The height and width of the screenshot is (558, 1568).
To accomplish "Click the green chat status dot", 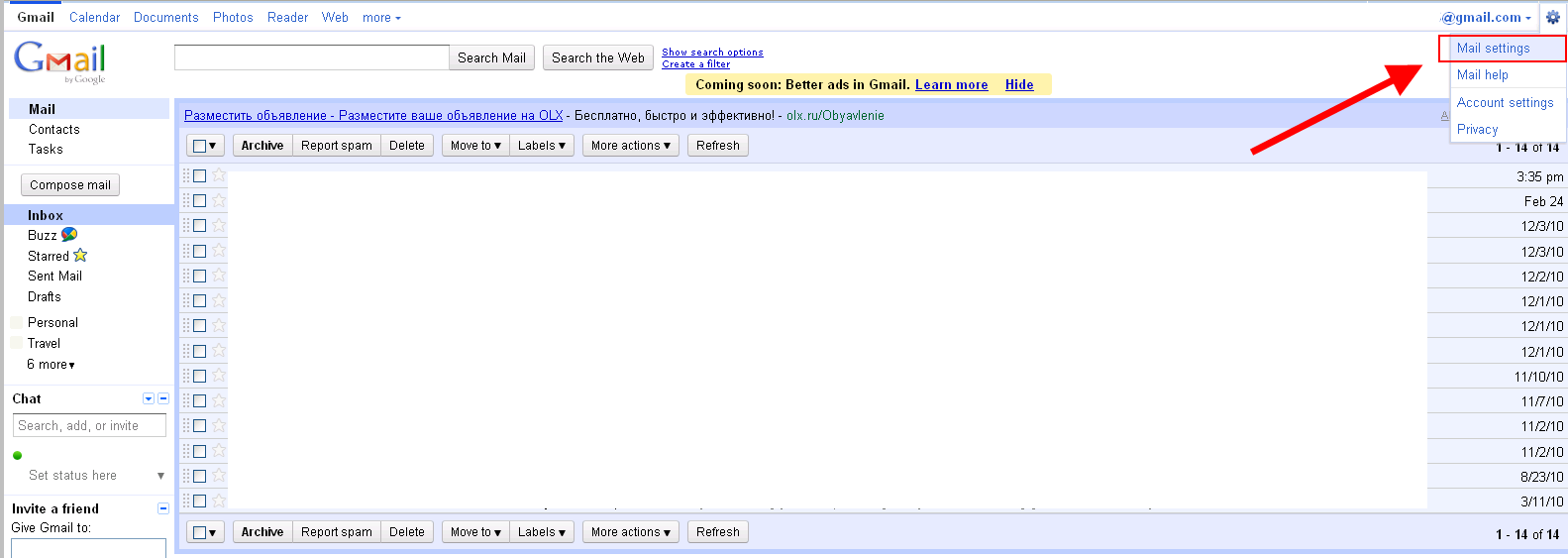I will pyautogui.click(x=17, y=456).
